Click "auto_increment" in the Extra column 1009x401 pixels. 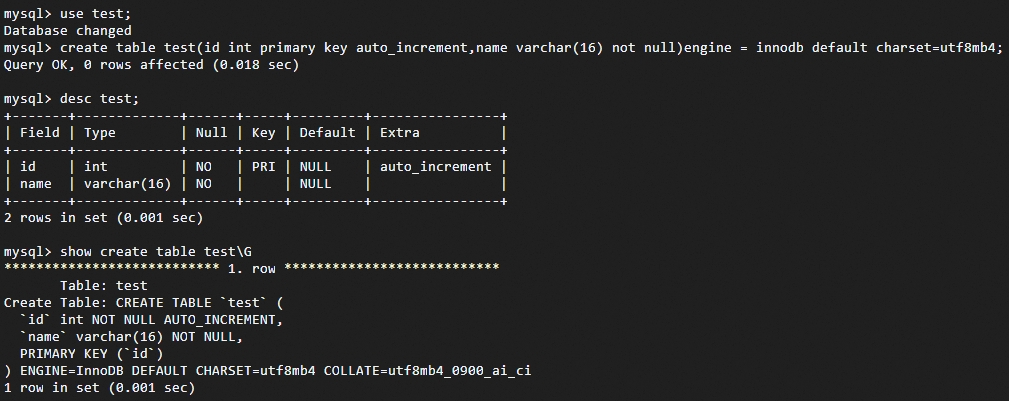tap(436, 167)
